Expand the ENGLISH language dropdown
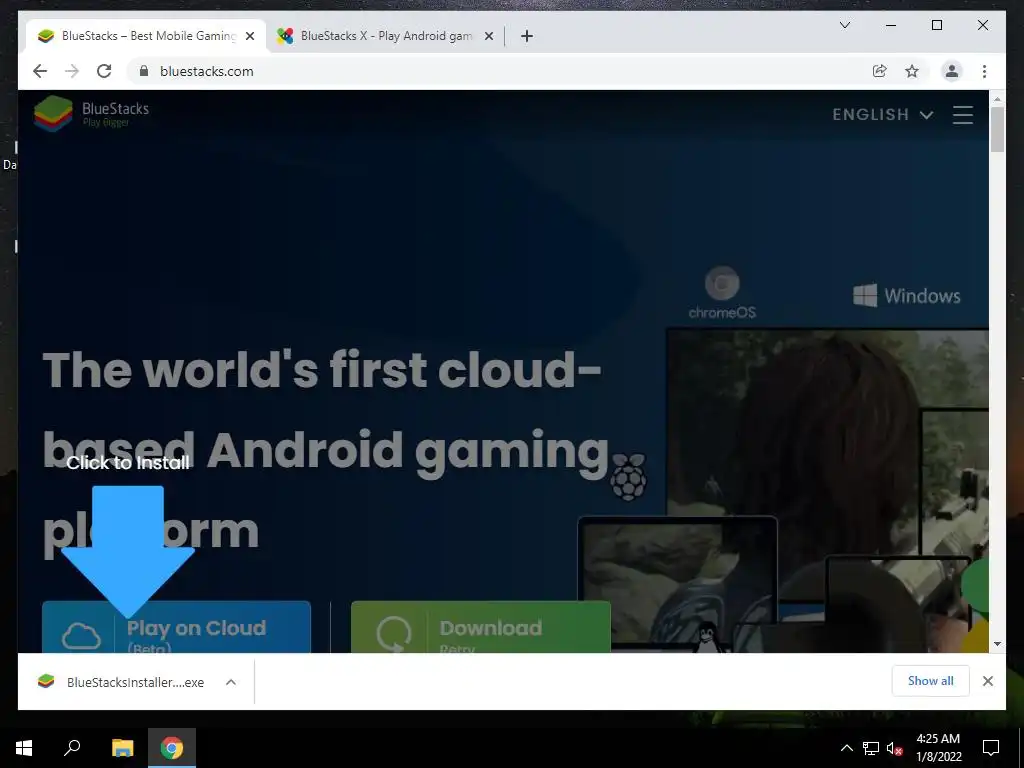This screenshot has height=768, width=1024. pos(882,115)
